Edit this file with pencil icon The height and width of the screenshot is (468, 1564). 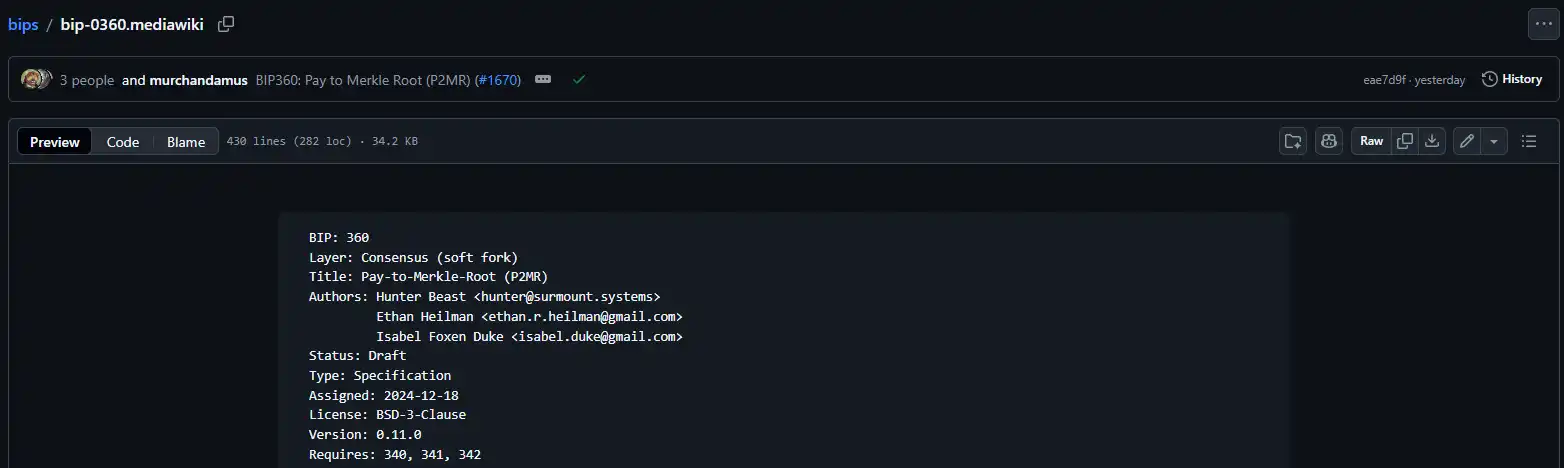pos(1467,141)
